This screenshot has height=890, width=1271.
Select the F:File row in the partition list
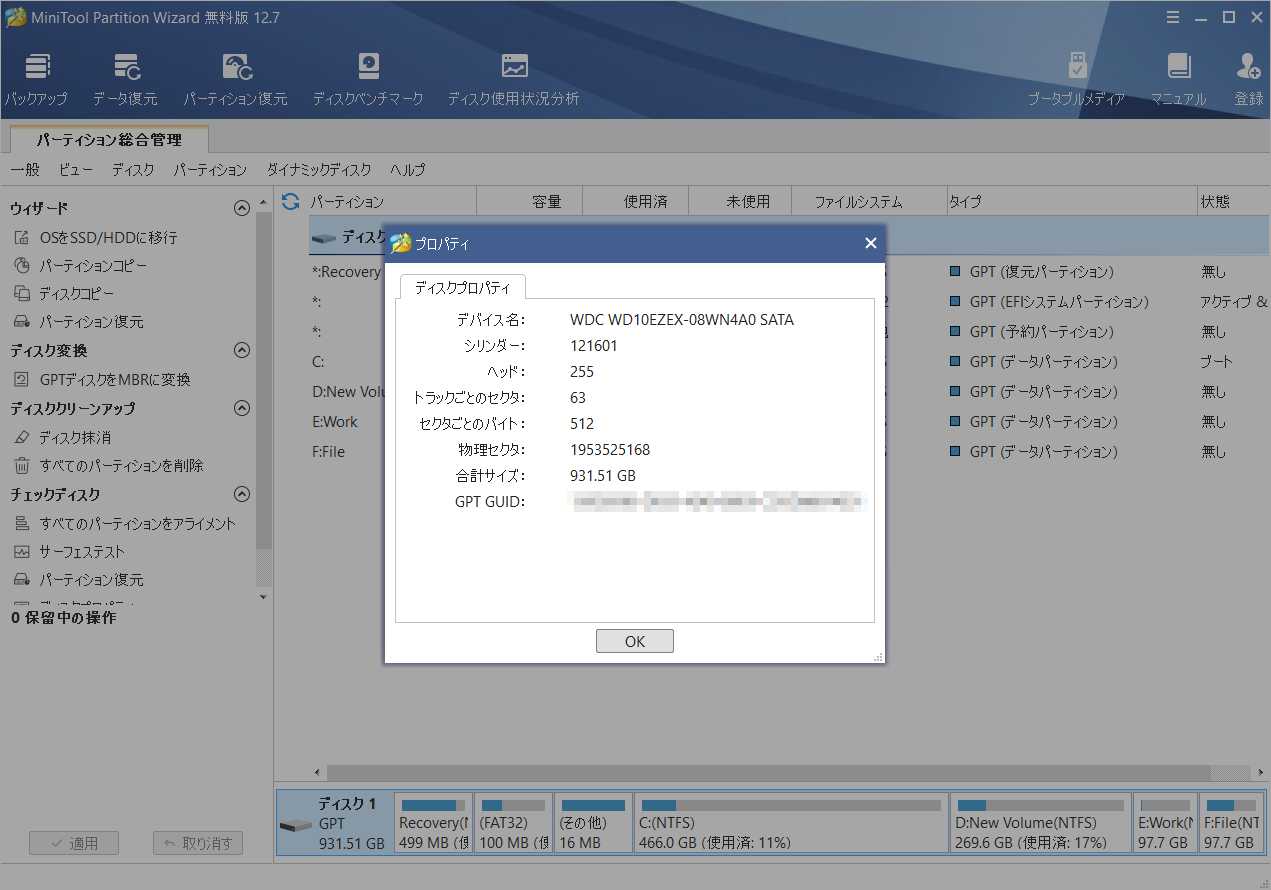point(328,452)
